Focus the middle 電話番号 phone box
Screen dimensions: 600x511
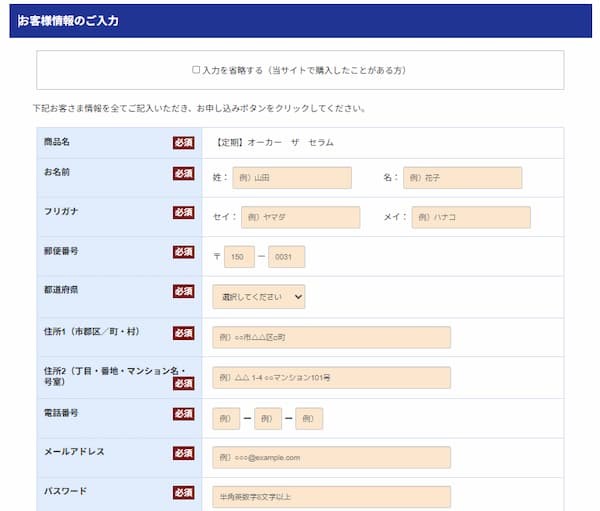tap(268, 418)
